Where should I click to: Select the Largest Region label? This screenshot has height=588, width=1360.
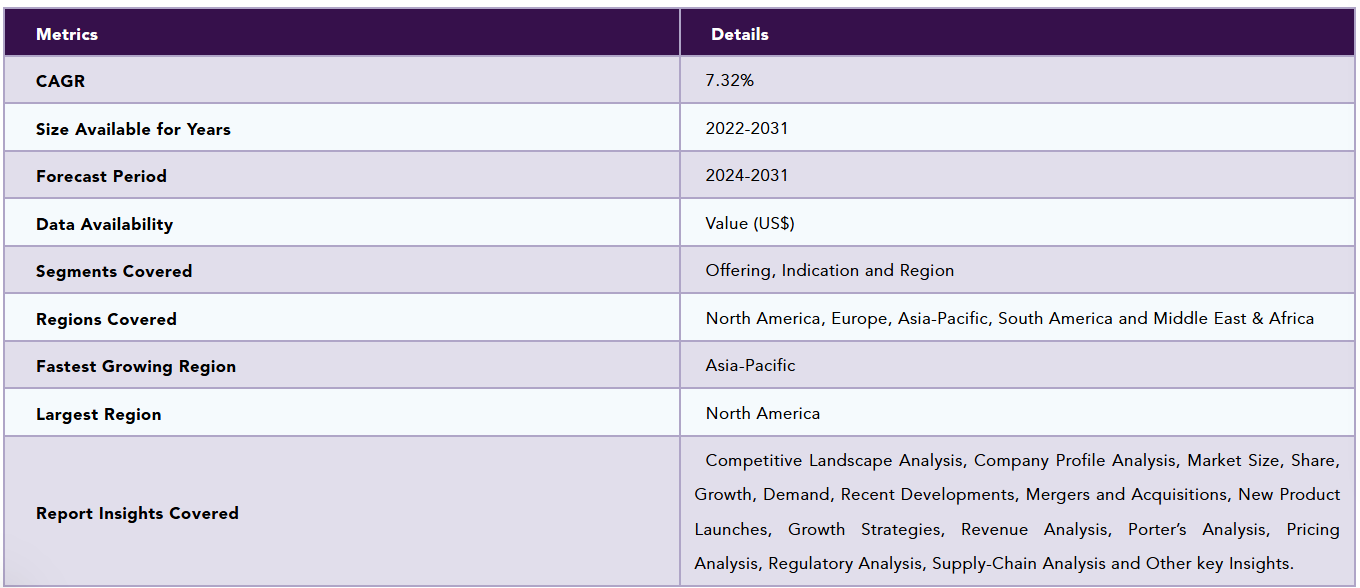pos(98,414)
